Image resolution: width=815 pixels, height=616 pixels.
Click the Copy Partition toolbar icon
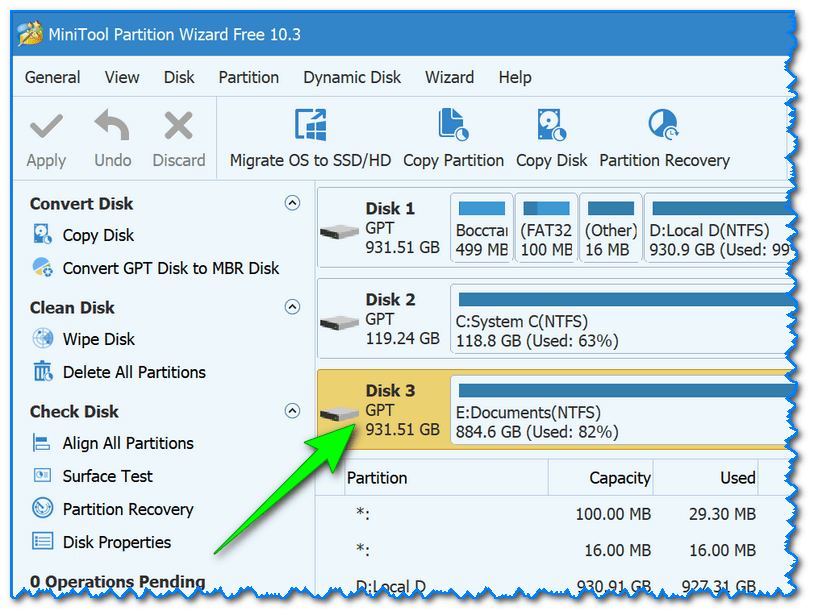[x=453, y=126]
